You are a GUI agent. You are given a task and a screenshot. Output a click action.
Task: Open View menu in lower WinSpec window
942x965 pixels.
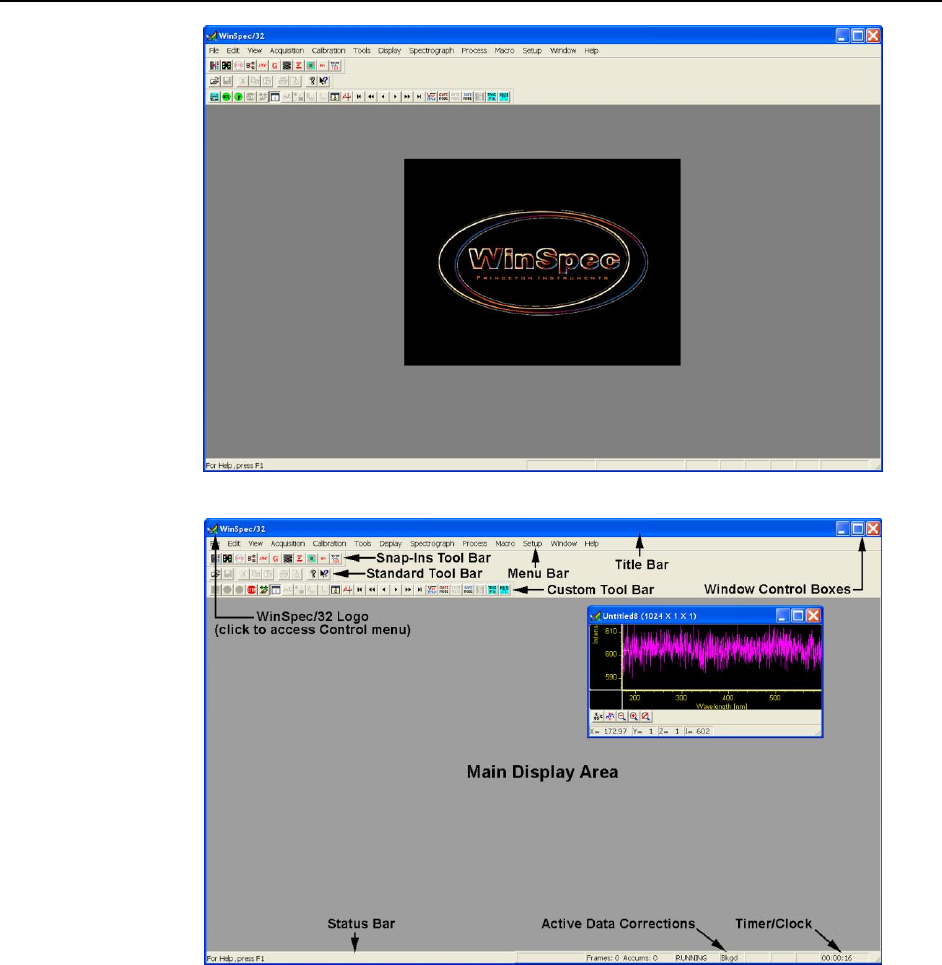[255, 543]
